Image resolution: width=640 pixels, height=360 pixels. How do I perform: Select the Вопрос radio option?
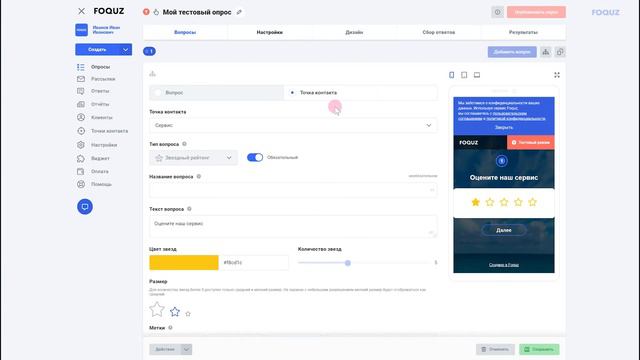(158, 93)
